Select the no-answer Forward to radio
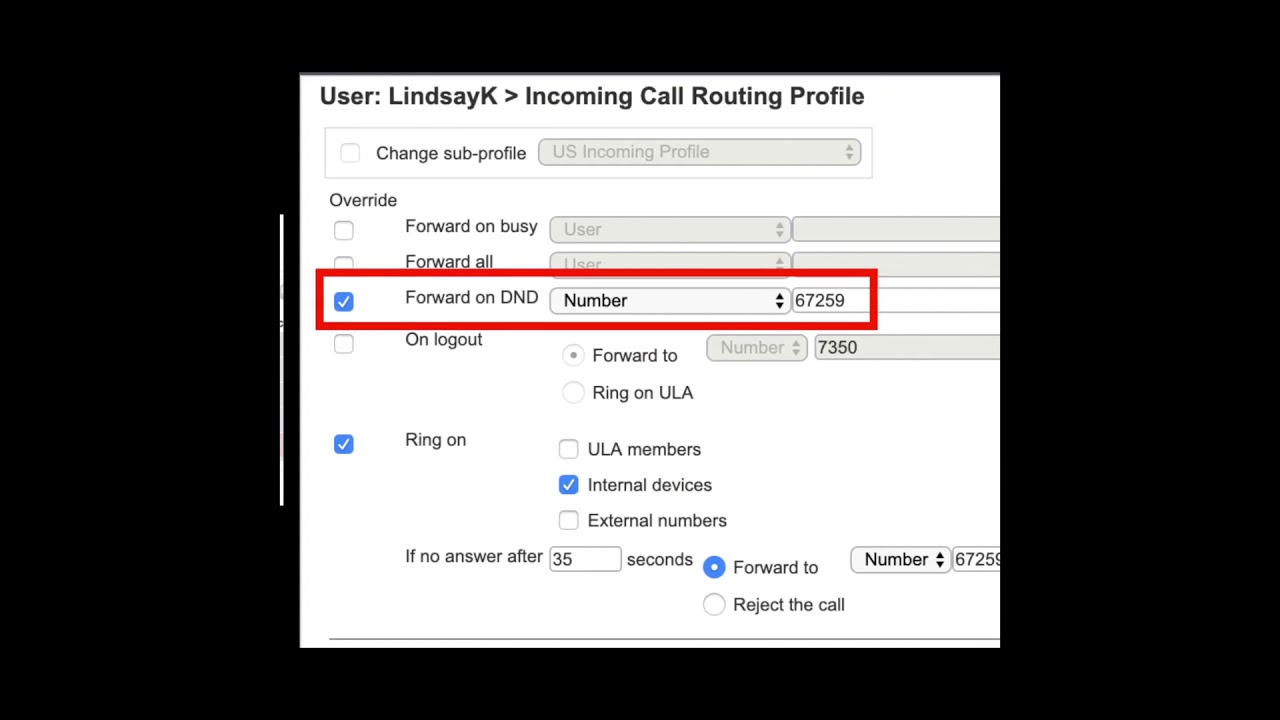This screenshot has width=1280, height=720. tap(714, 568)
